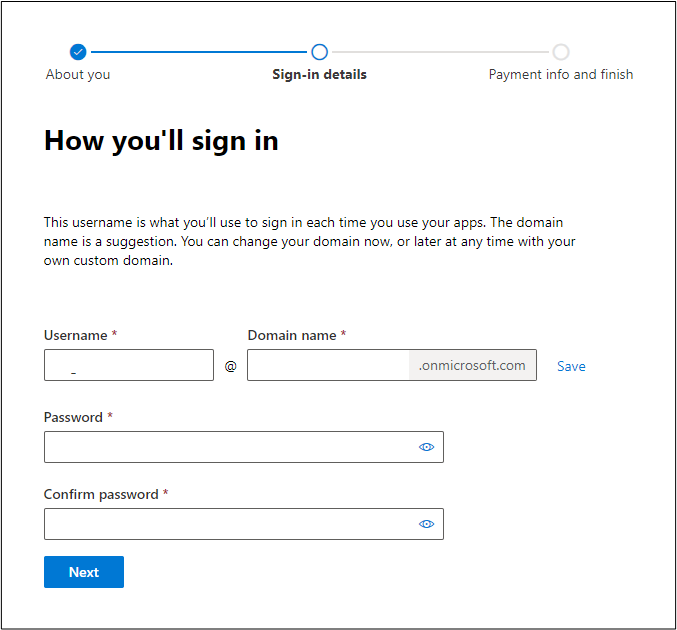Click the Save link beside domain name
The image size is (677, 630).
pos(571,366)
